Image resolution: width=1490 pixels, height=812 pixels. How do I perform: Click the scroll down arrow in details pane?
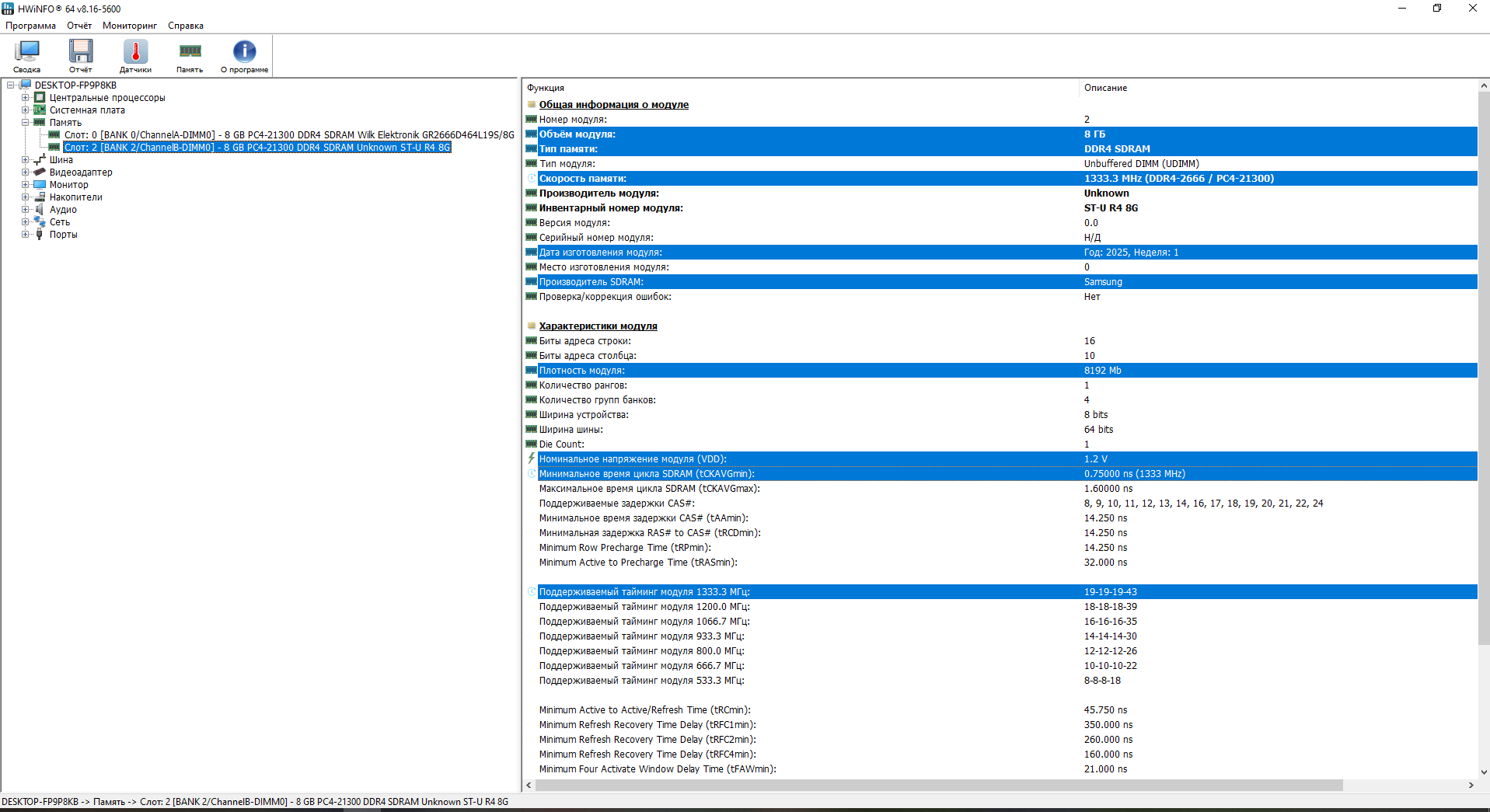(x=1484, y=772)
